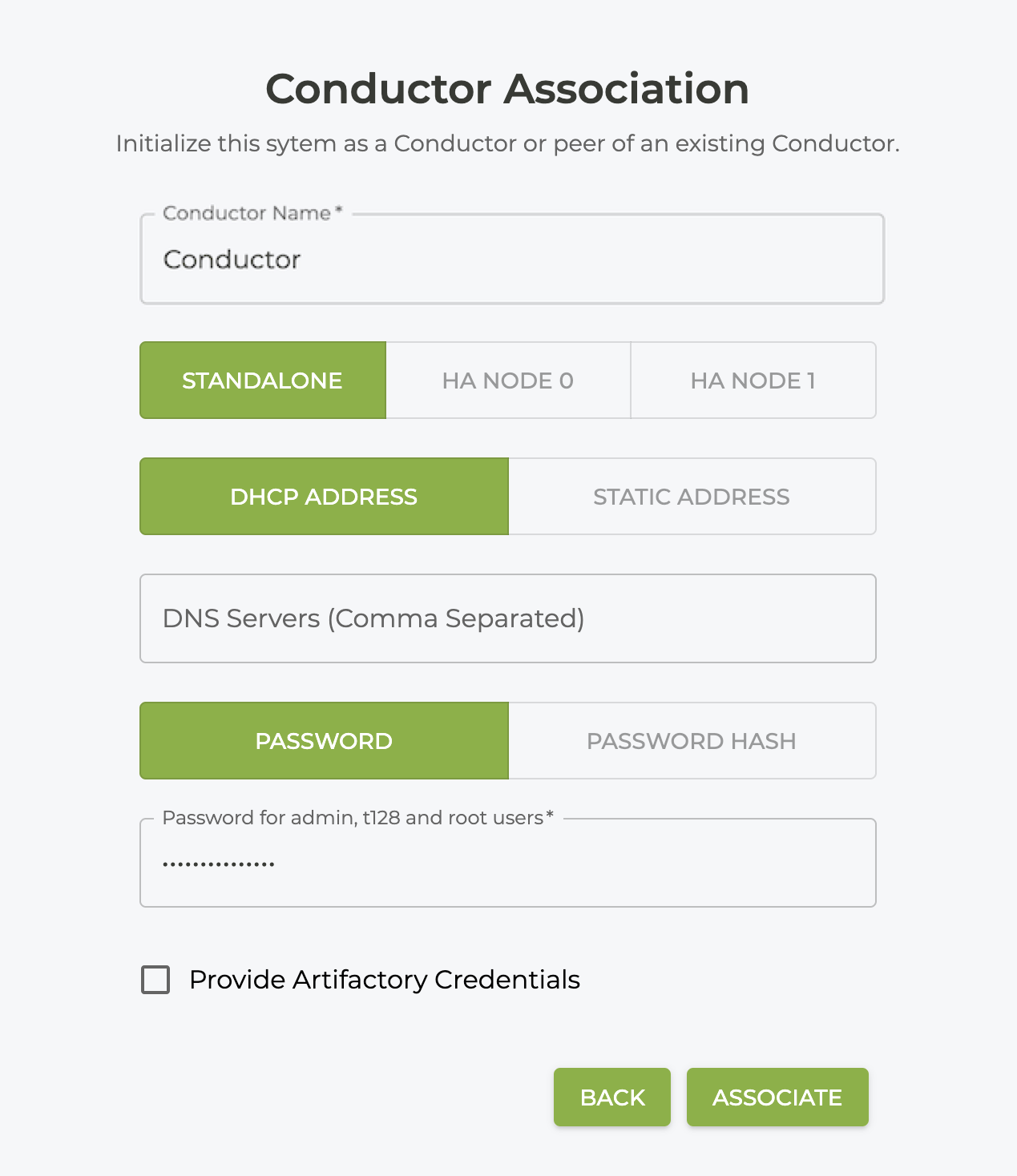Select the STANDALONE mode option
The image size is (1017, 1176).
click(x=262, y=380)
